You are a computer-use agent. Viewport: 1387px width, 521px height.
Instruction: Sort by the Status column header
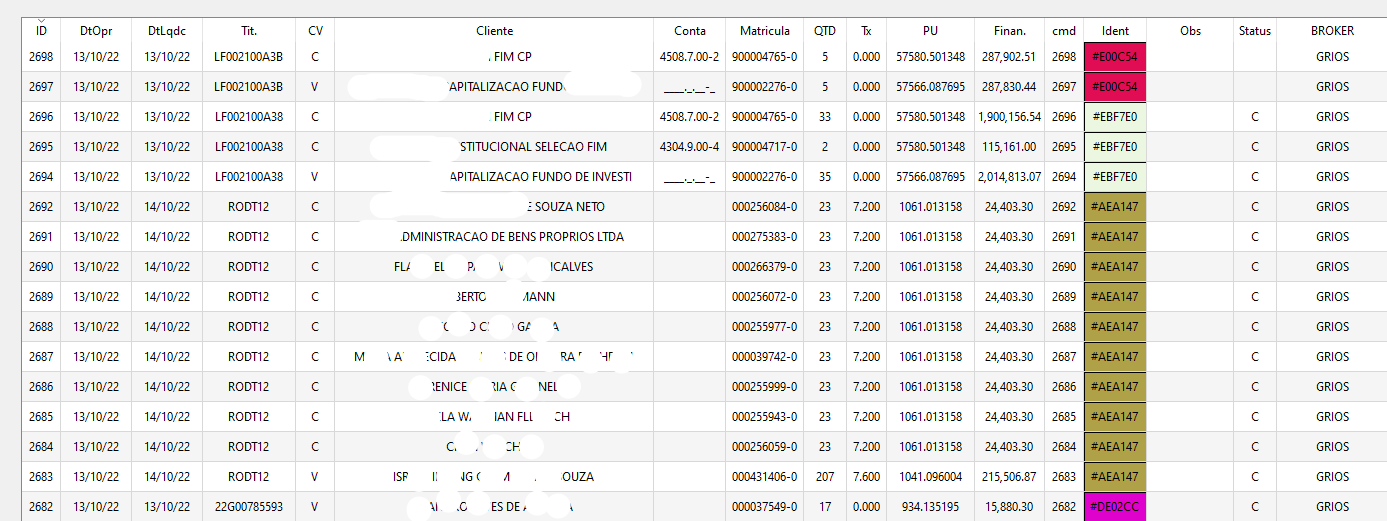tap(1255, 31)
